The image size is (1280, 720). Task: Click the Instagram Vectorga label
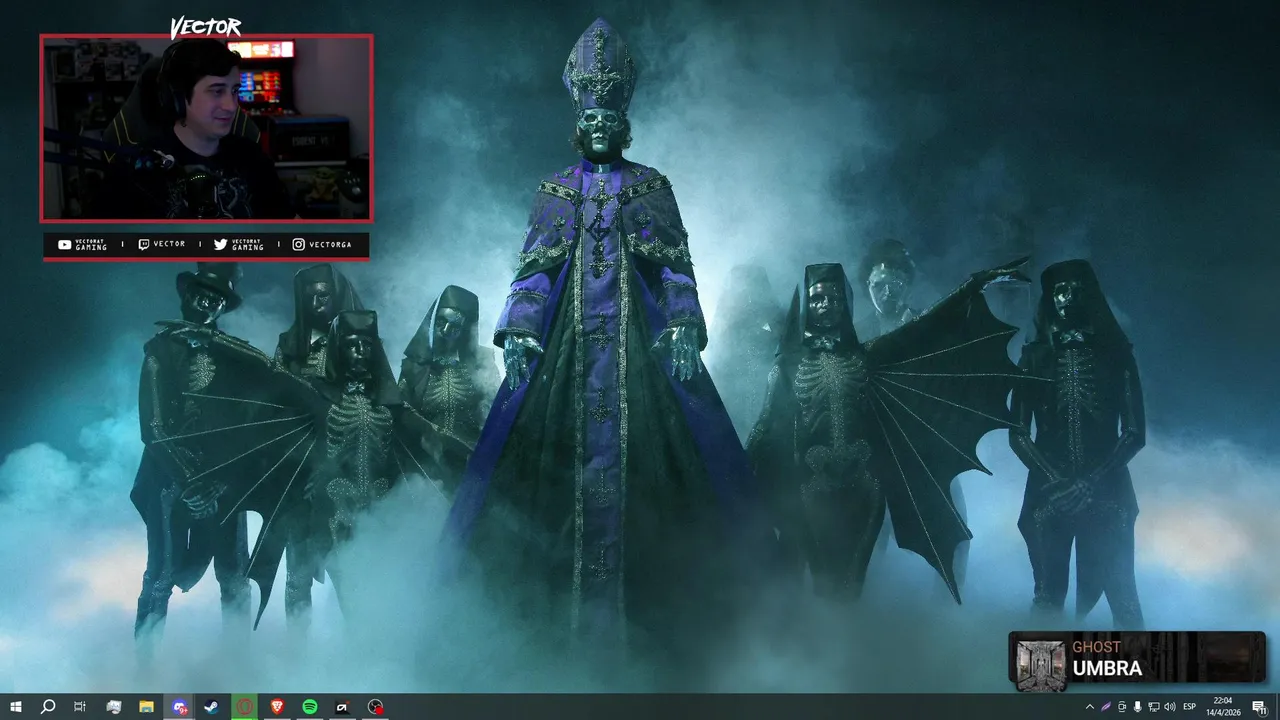[322, 245]
